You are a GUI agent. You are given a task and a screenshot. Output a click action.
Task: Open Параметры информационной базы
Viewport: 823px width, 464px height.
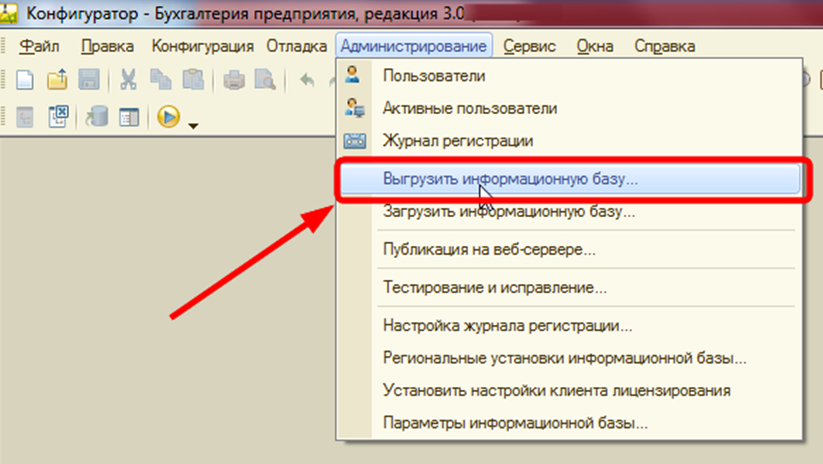point(569,423)
